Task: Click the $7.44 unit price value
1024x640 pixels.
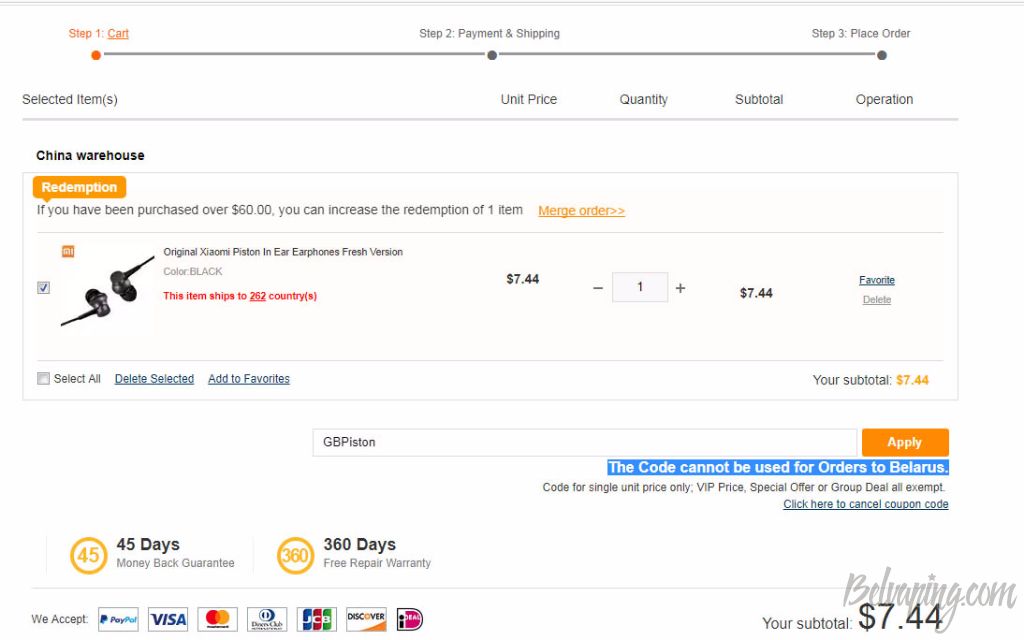Action: tap(522, 280)
